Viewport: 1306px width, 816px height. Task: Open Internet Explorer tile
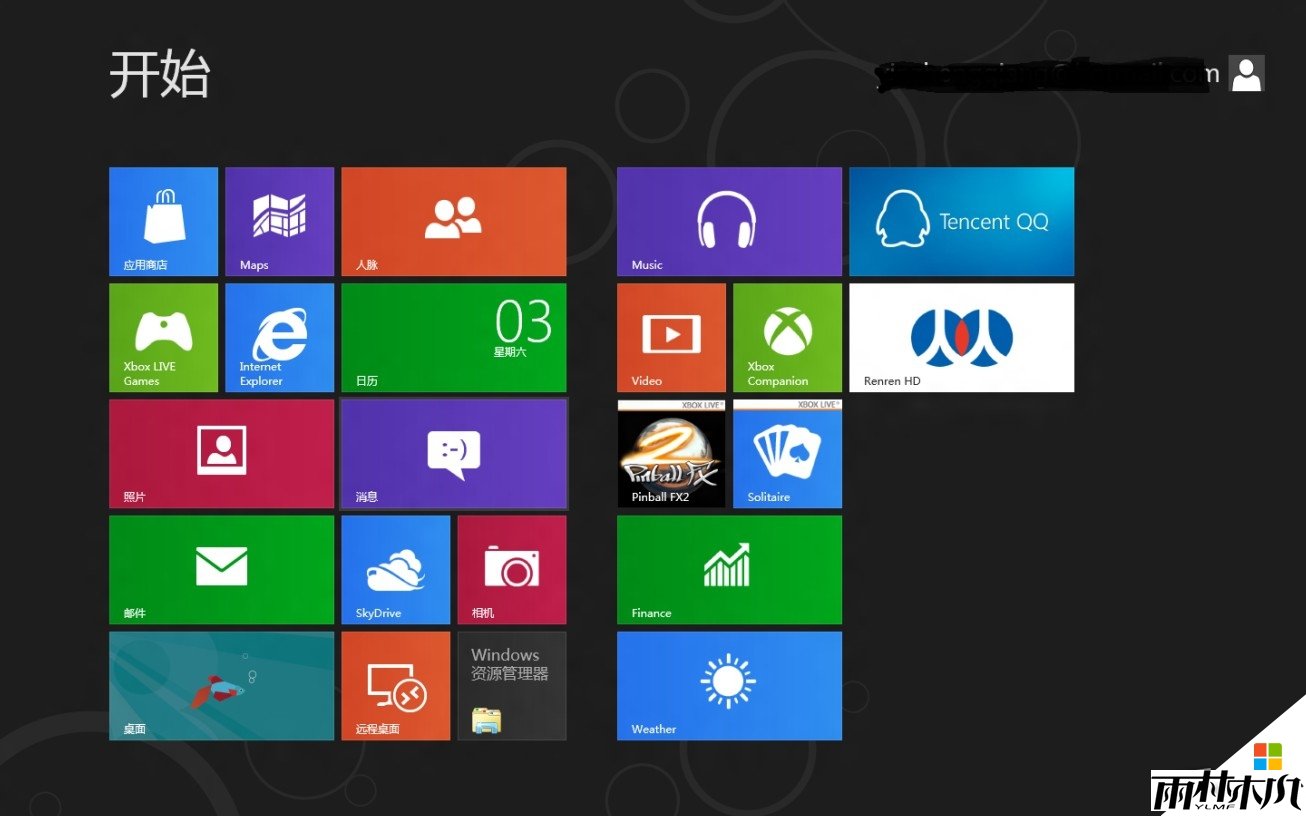pos(279,337)
